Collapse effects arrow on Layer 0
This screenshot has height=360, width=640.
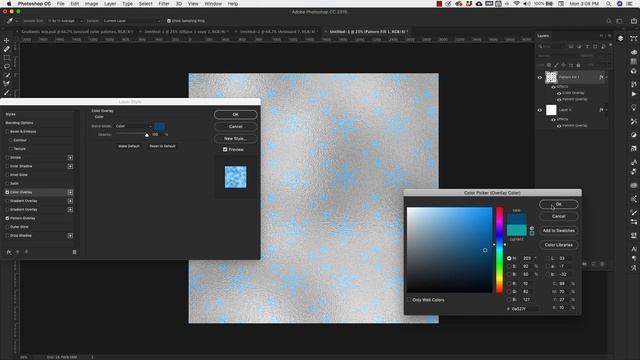pos(606,110)
